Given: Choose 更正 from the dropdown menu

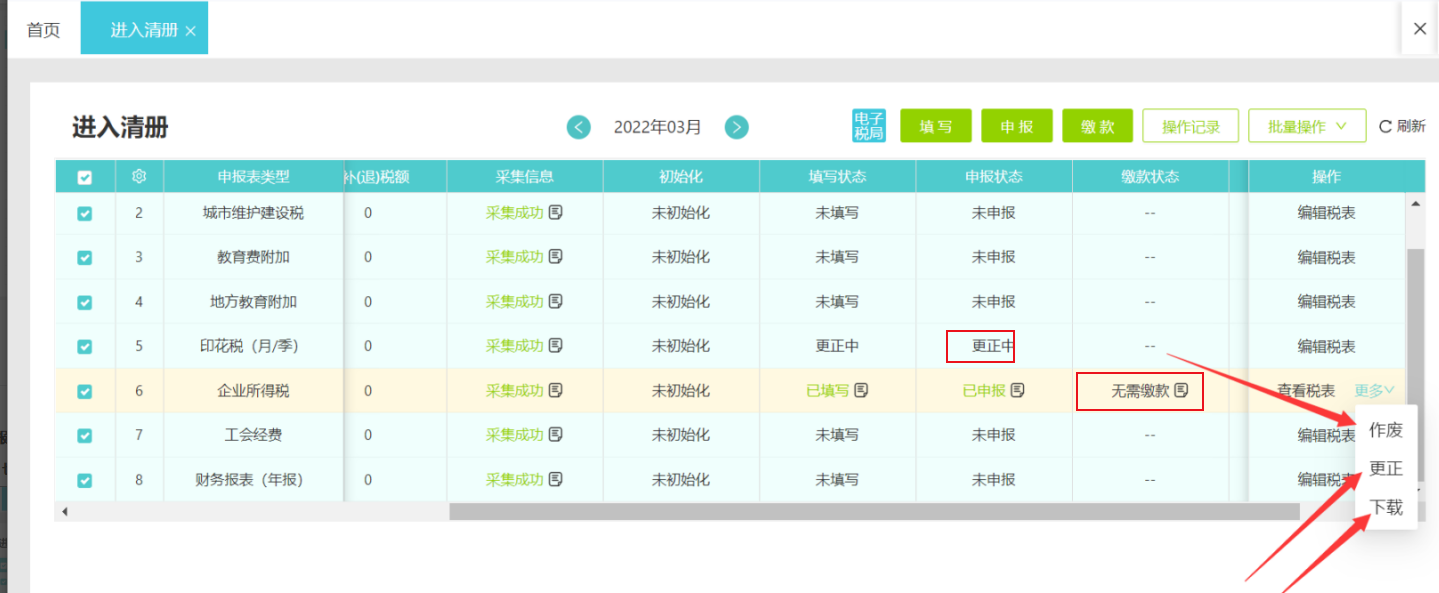Looking at the screenshot, I should pos(1386,468).
